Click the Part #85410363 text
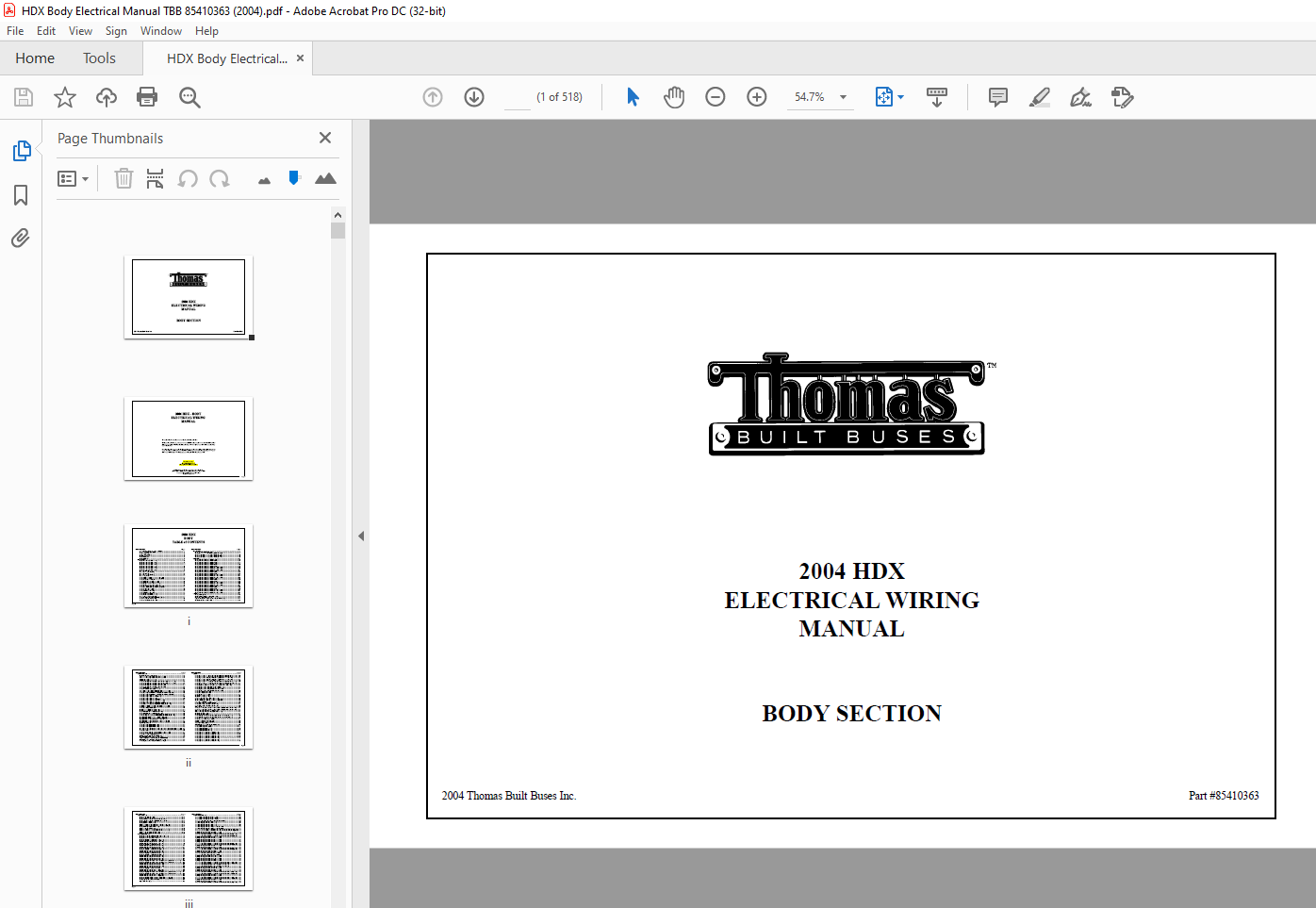Viewport: 1316px width, 908px height. click(x=1224, y=796)
